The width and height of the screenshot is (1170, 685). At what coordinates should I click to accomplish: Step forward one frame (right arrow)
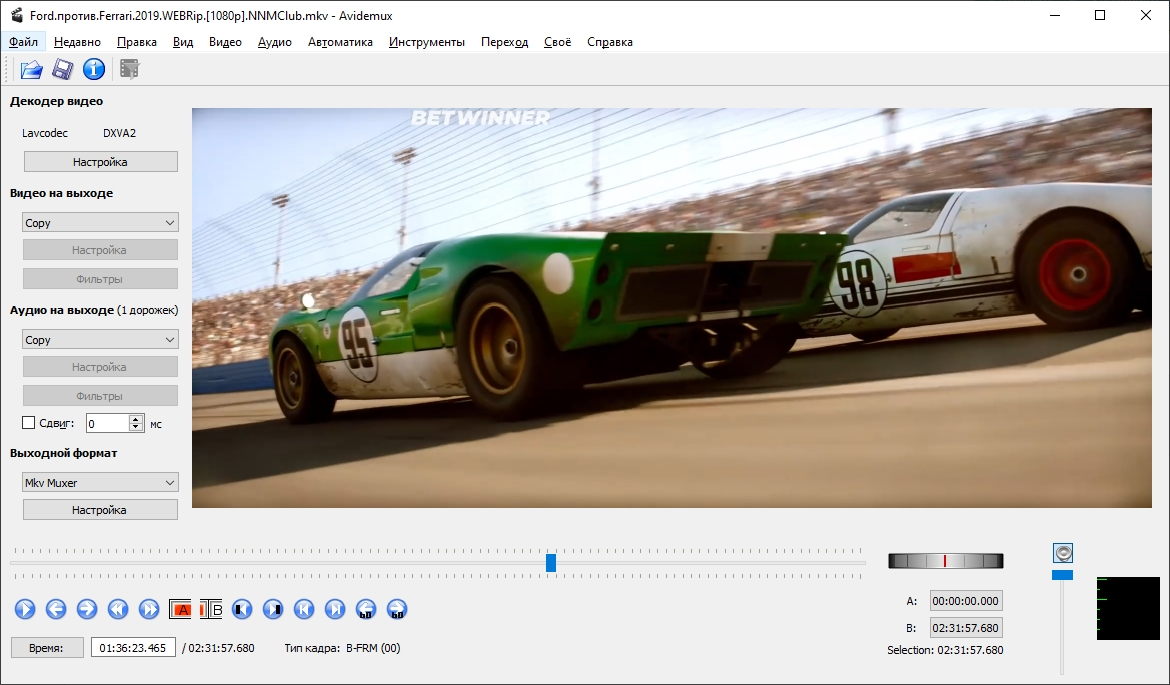87,609
